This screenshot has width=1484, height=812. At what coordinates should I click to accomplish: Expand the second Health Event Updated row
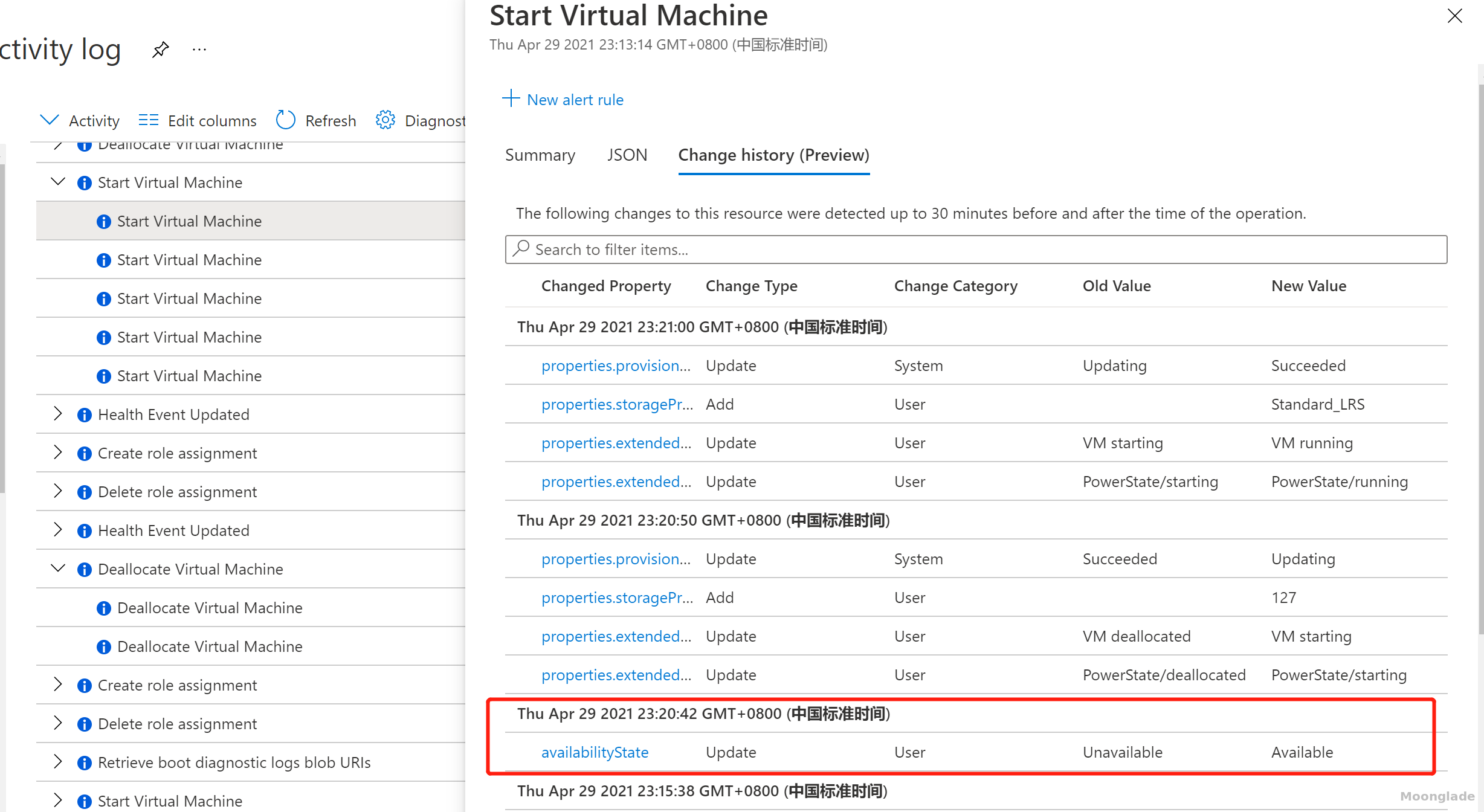tap(58, 530)
